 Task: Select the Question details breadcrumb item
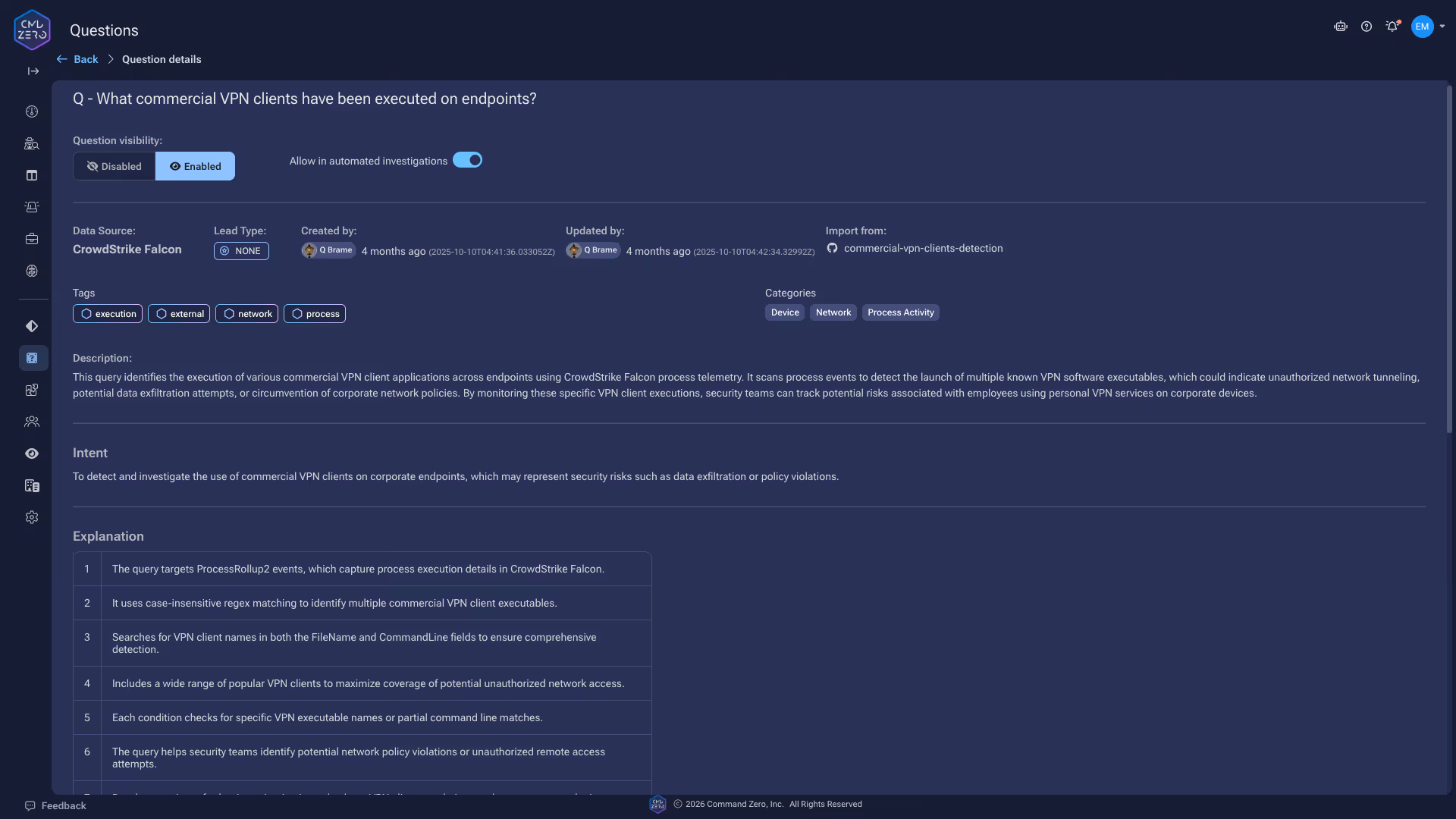point(162,59)
